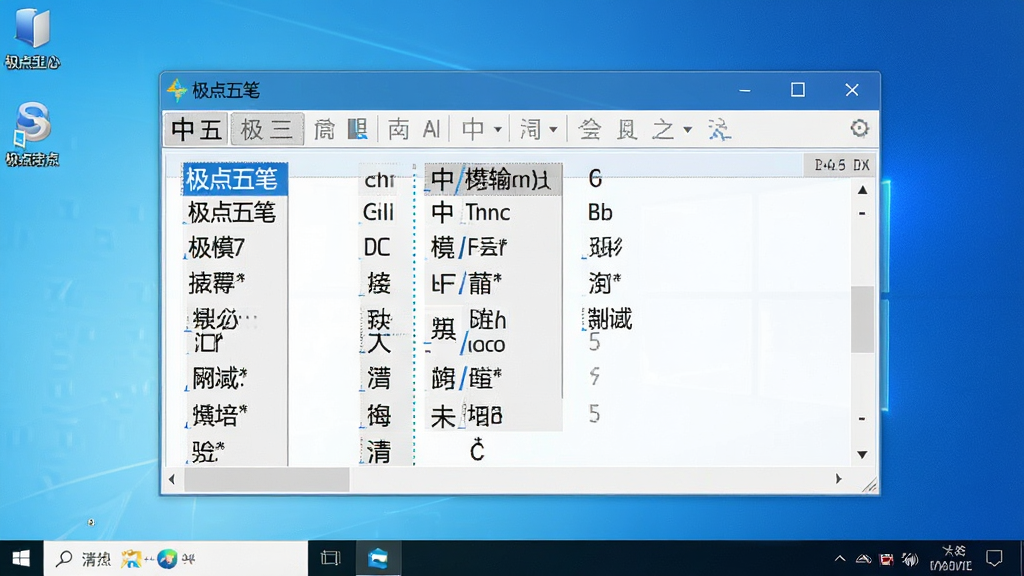This screenshot has width=1024, height=576.
Task: Click the horizontal scrollbar right arrow
Action: tap(839, 479)
